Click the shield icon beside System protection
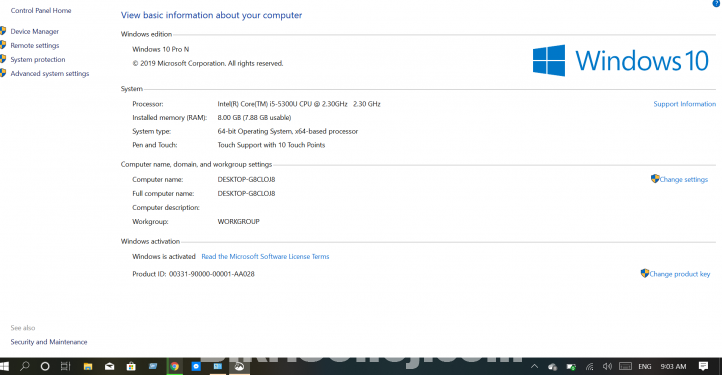 [x=3, y=59]
